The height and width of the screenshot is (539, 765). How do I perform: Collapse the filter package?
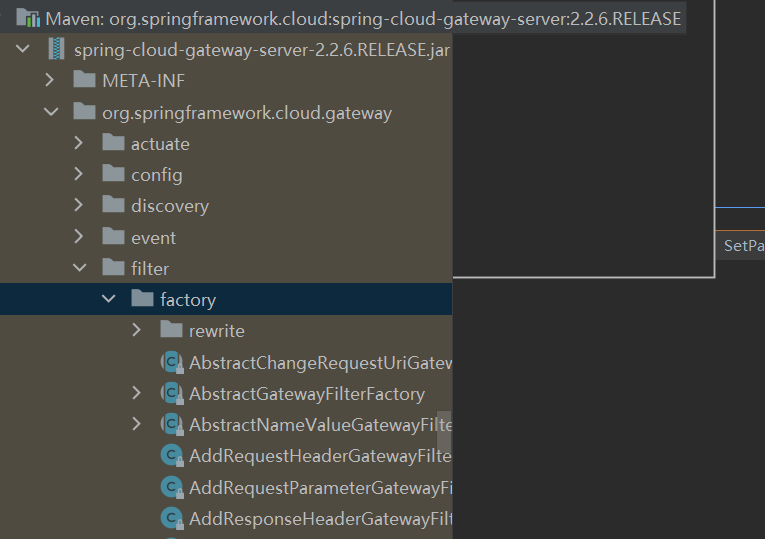click(x=80, y=268)
